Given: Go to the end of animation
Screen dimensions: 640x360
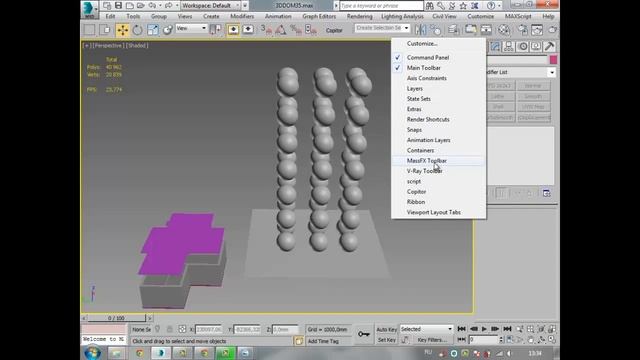Looking at the screenshot, I should (507, 329).
